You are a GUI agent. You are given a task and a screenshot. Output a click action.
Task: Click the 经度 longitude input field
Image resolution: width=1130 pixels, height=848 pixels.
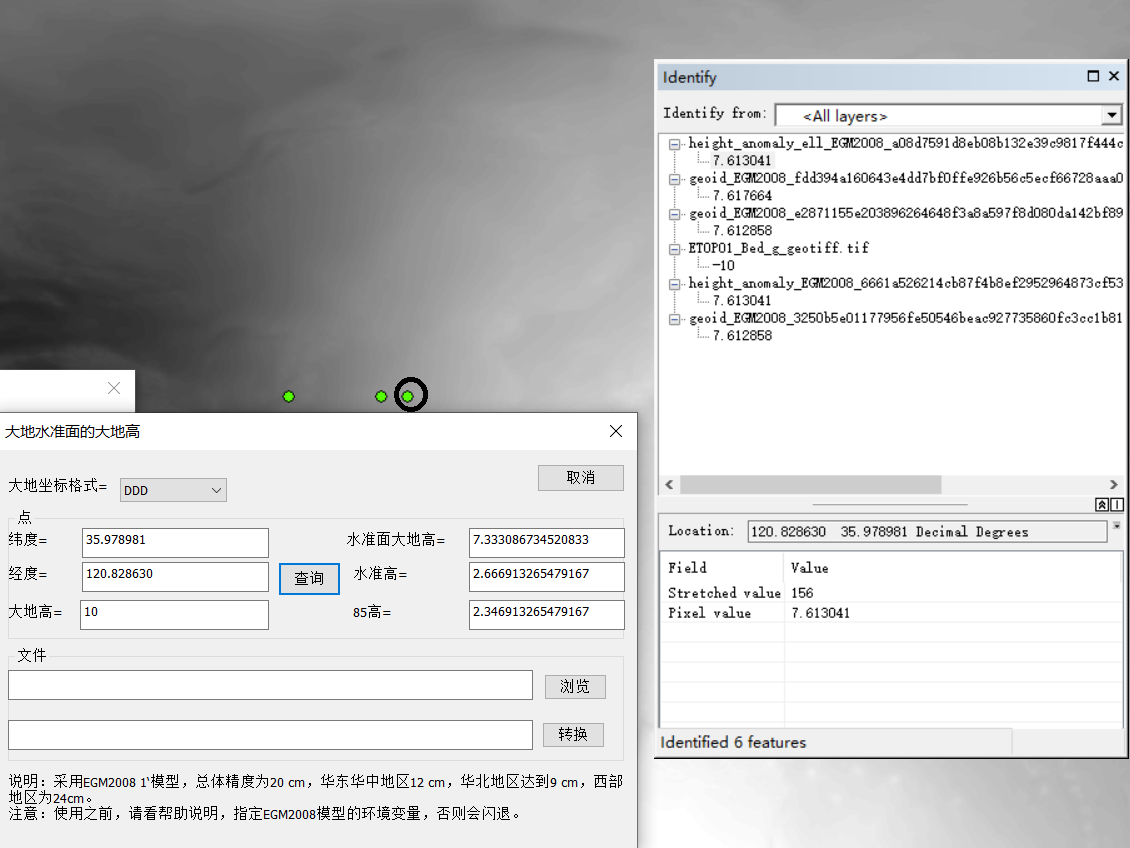pos(175,577)
